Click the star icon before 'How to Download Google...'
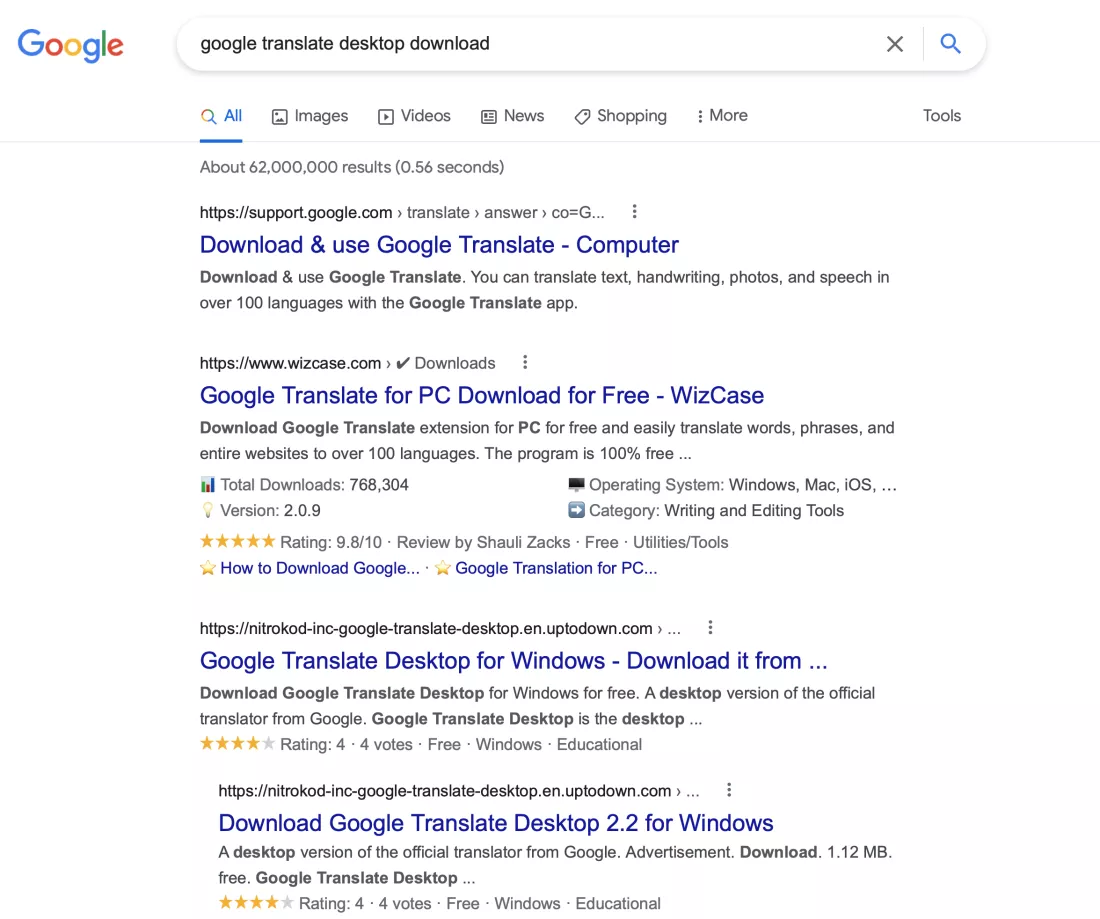 [x=207, y=568]
